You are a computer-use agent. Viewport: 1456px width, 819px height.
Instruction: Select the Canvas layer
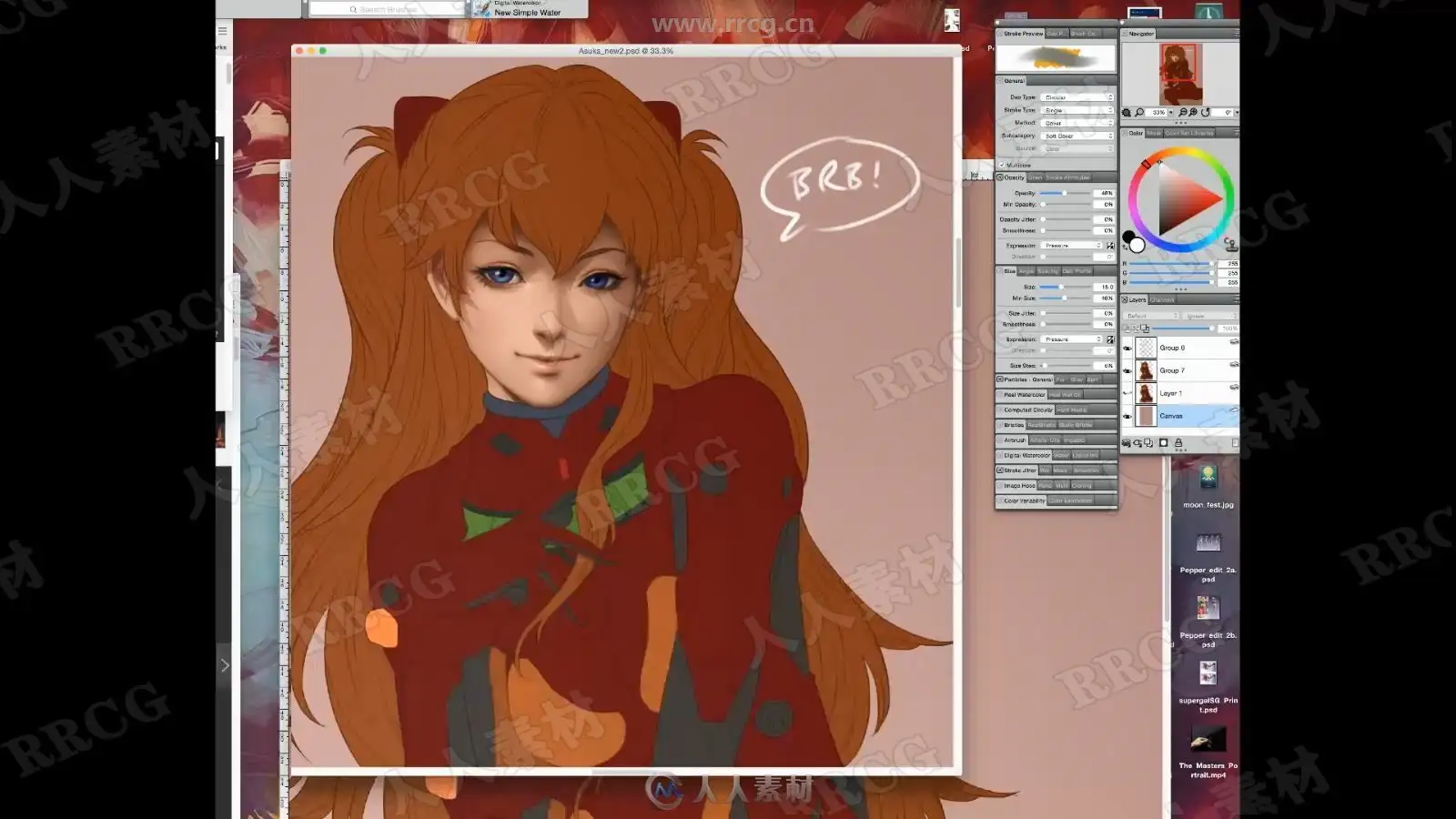click(1179, 416)
